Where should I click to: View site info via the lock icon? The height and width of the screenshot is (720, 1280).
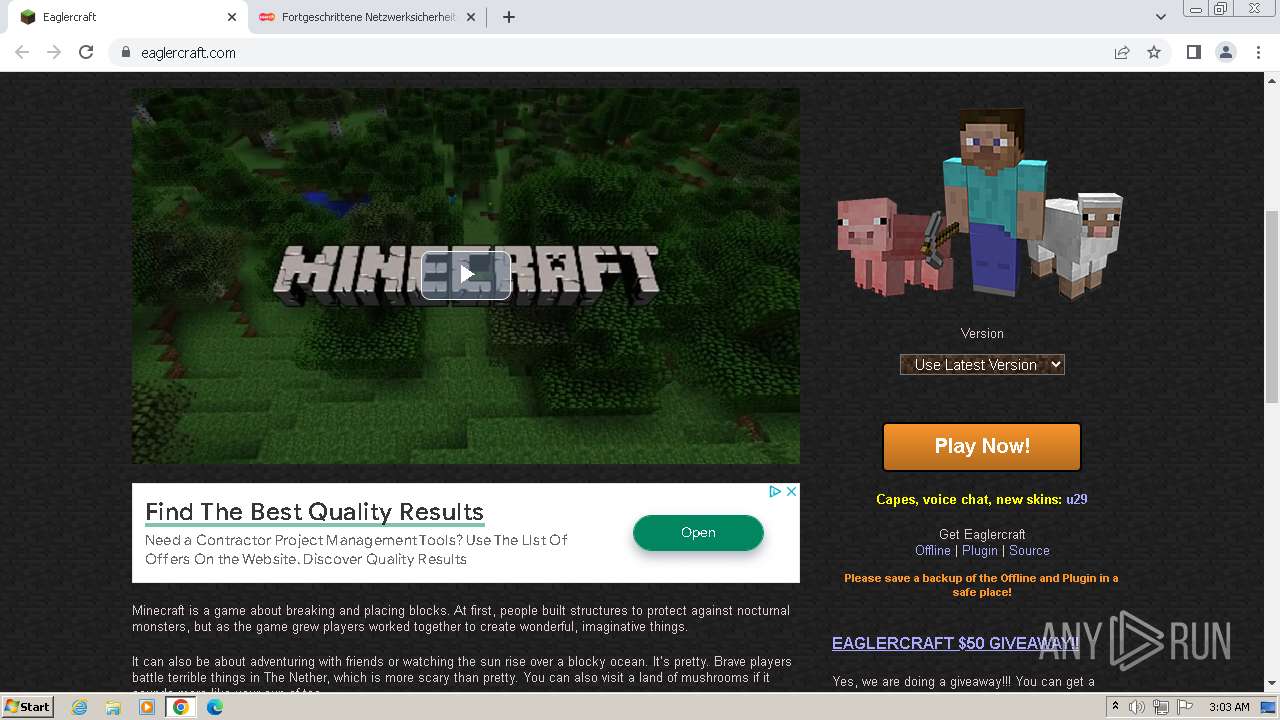coord(126,52)
